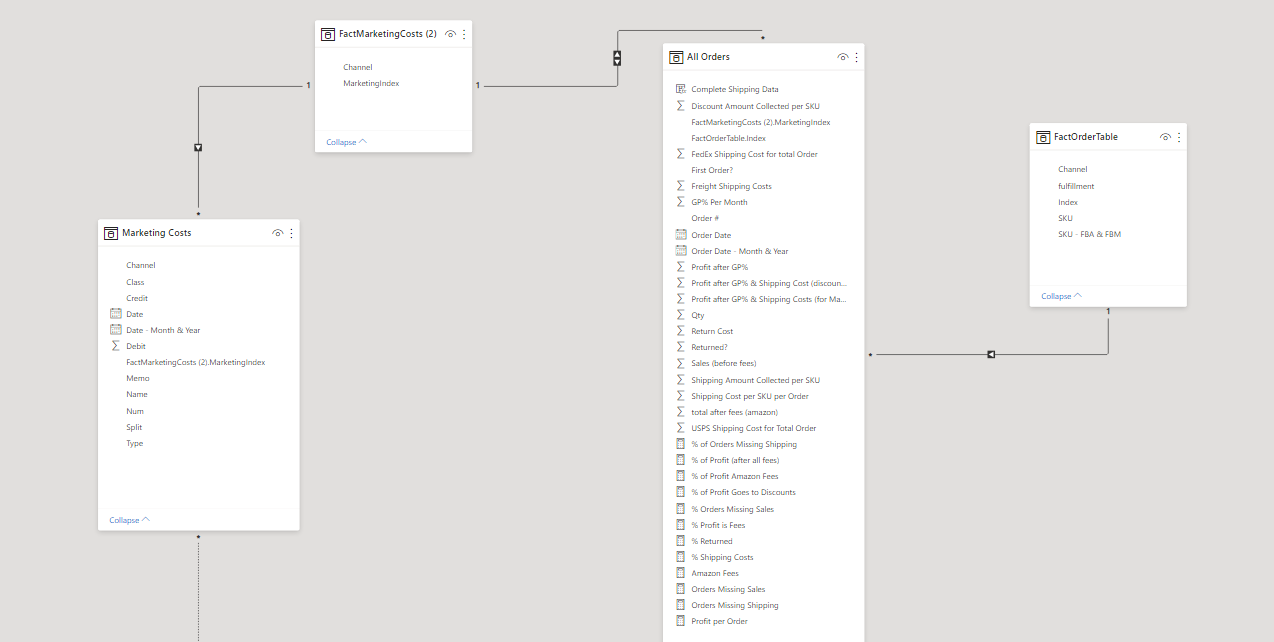1274x642 pixels.
Task: Select filter arrow on FactOrderTable relationship line
Action: (x=990, y=354)
